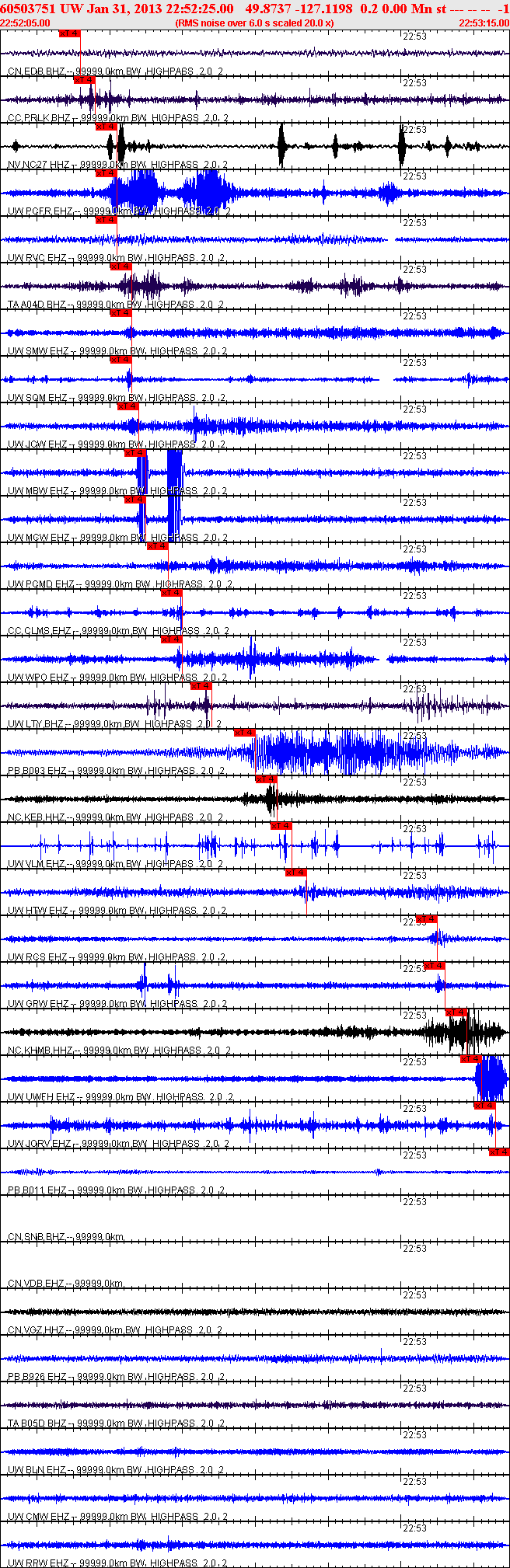
Task: Click the large wave burst on UW.UWFH trace
Action: click(491, 1078)
